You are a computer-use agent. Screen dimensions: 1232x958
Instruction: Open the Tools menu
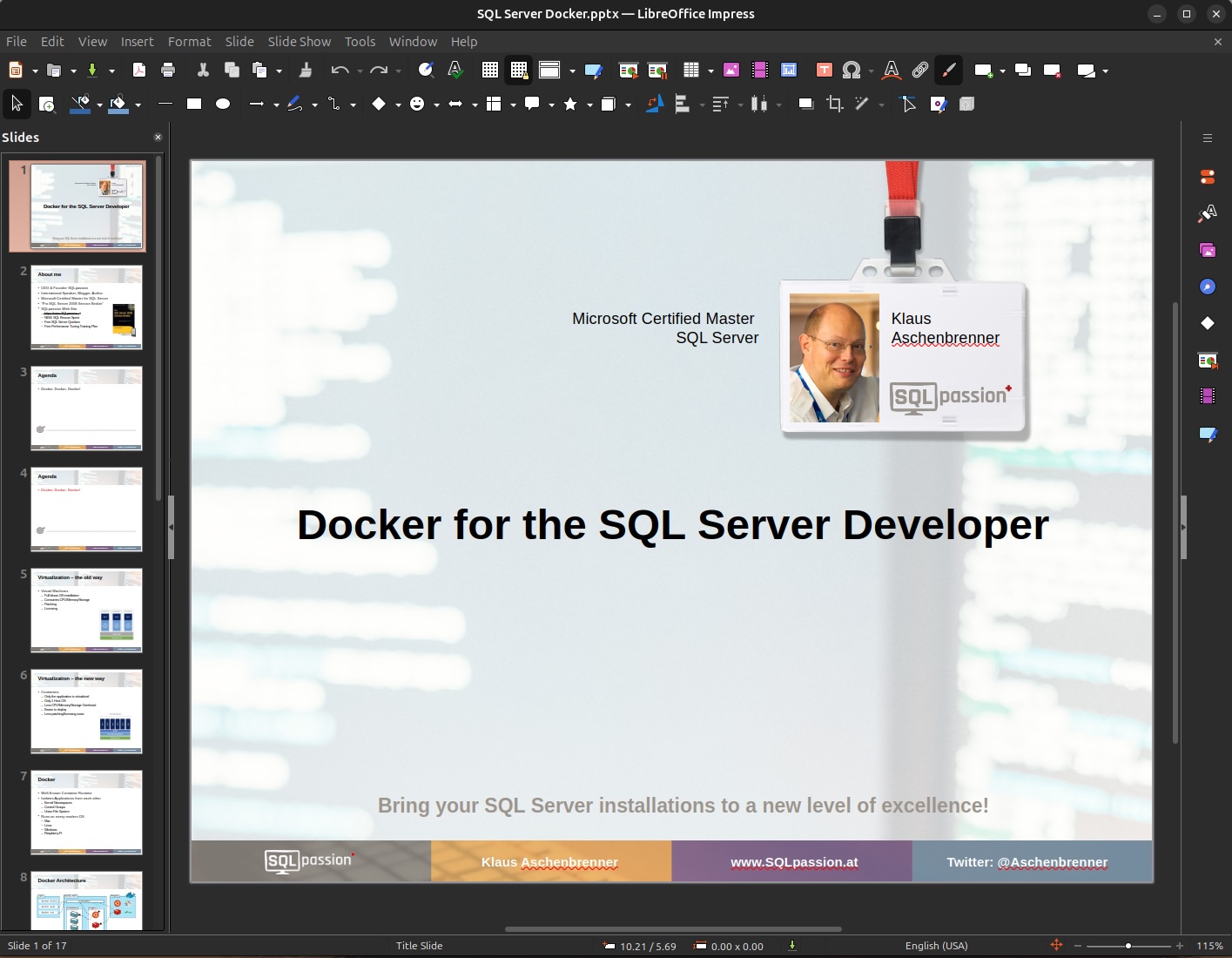coord(360,41)
